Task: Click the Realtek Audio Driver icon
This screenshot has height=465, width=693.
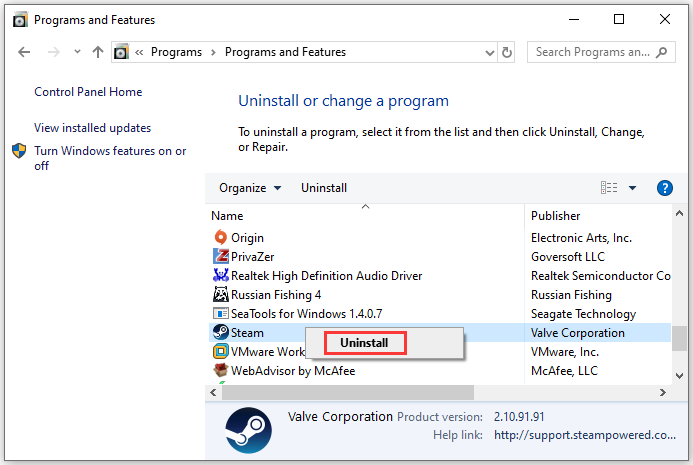Action: click(221, 275)
